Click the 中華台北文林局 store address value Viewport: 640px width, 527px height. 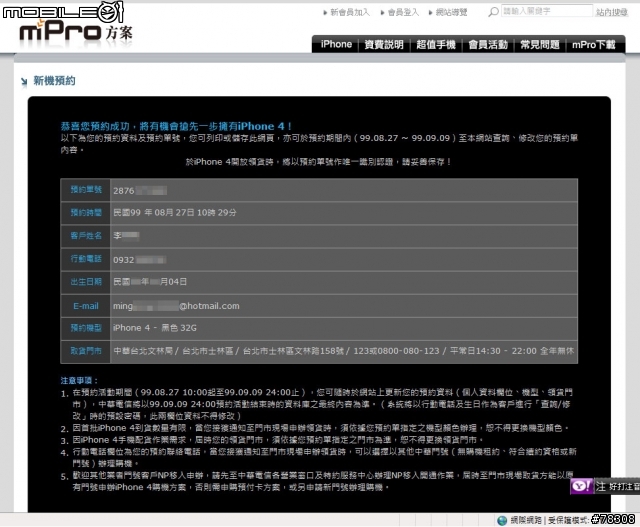click(344, 351)
